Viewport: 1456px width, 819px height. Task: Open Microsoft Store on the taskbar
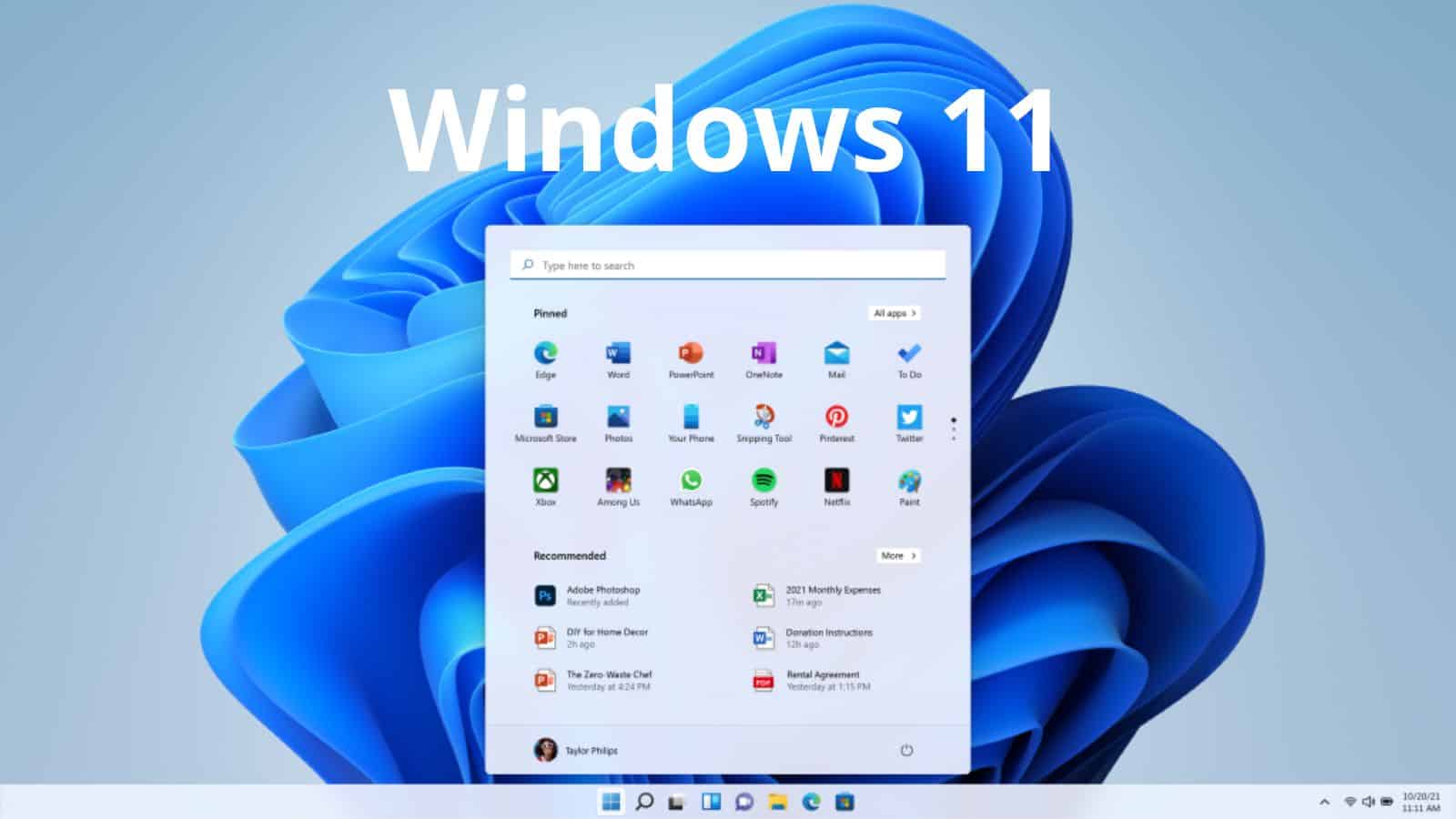pyautogui.click(x=844, y=802)
